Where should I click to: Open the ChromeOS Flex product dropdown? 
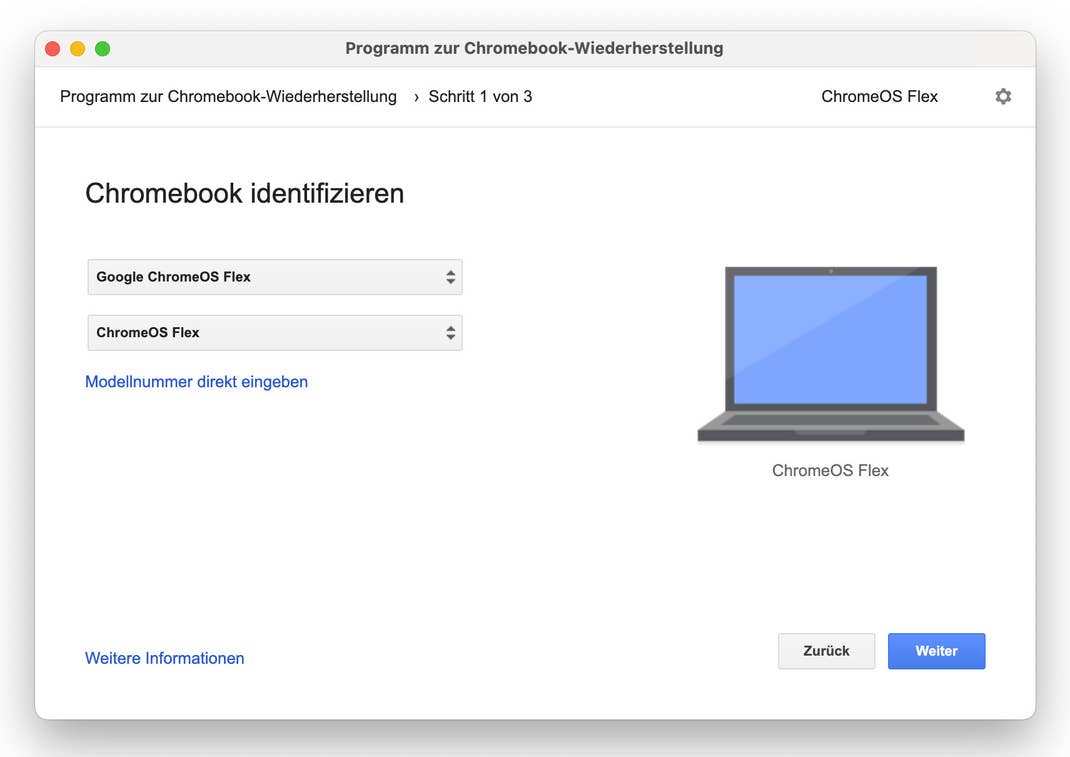tap(275, 332)
